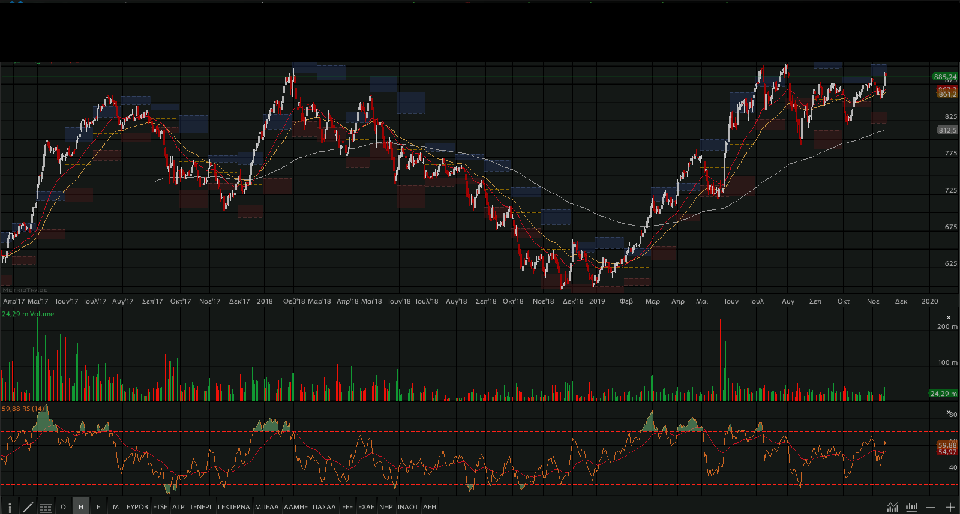Viewport: 960px width, 514px height.
Task: Click the 2018 label on time axis
Action: [x=265, y=300]
